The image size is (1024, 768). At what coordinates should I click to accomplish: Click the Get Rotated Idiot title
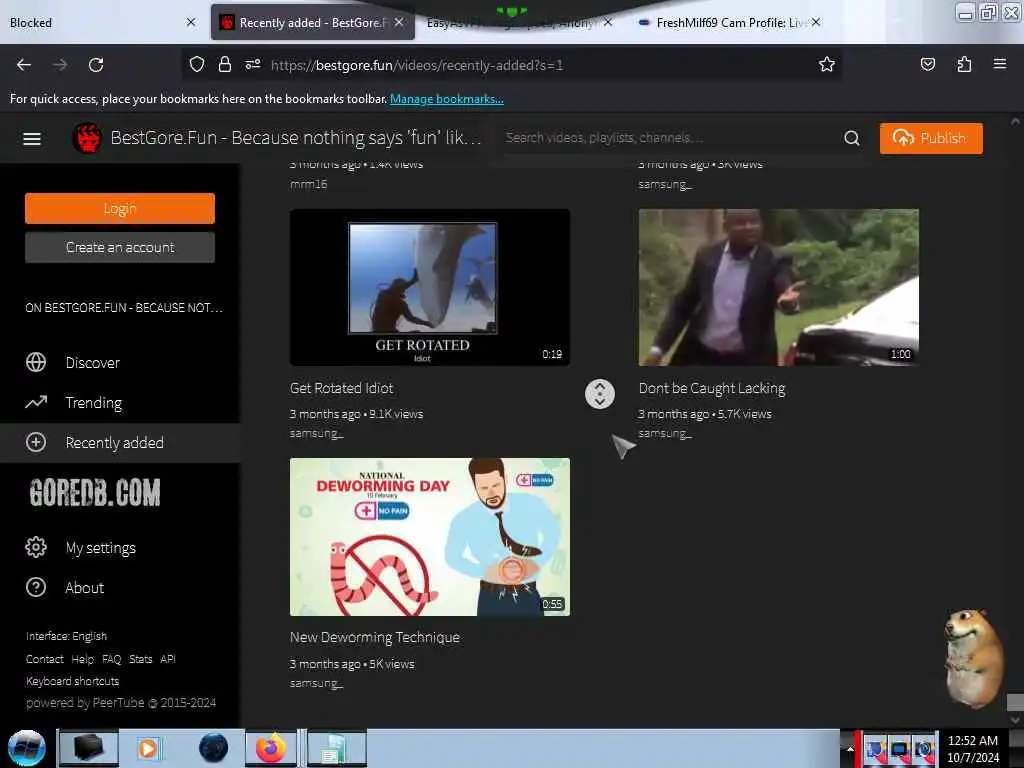pos(342,388)
